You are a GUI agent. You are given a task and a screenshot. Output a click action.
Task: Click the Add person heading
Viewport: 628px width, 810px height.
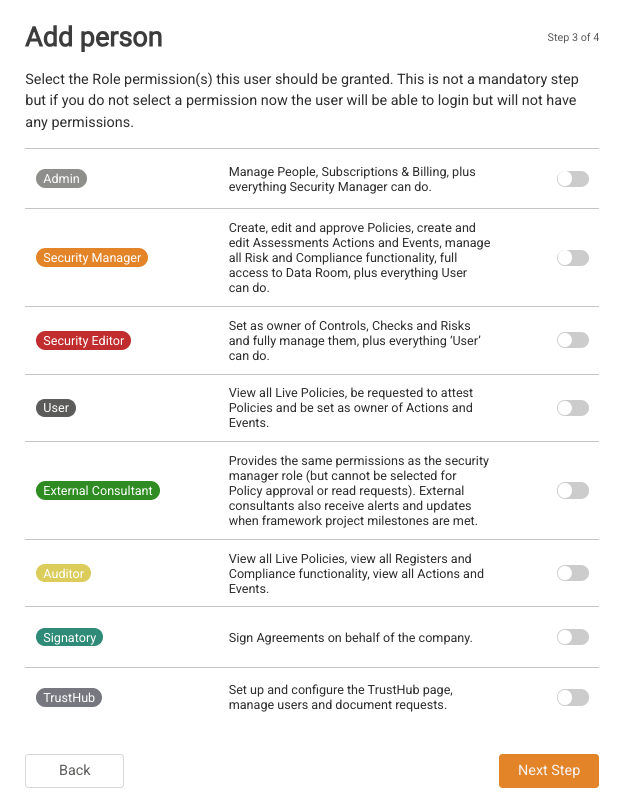tap(94, 38)
